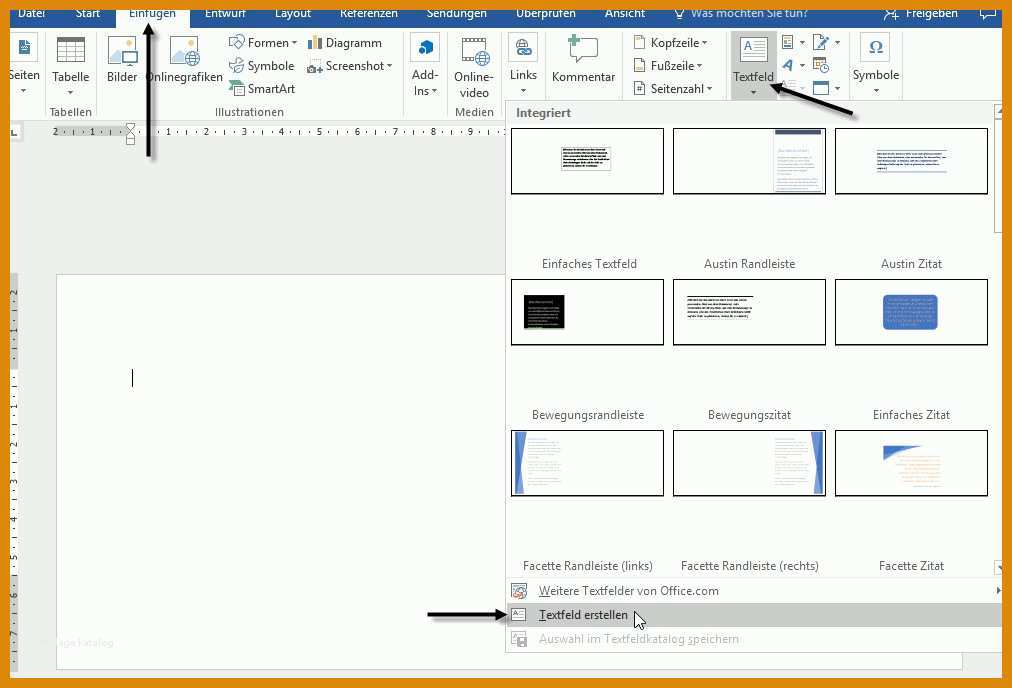1012x688 pixels.
Task: Click the WordArt icon
Action: coord(787,65)
